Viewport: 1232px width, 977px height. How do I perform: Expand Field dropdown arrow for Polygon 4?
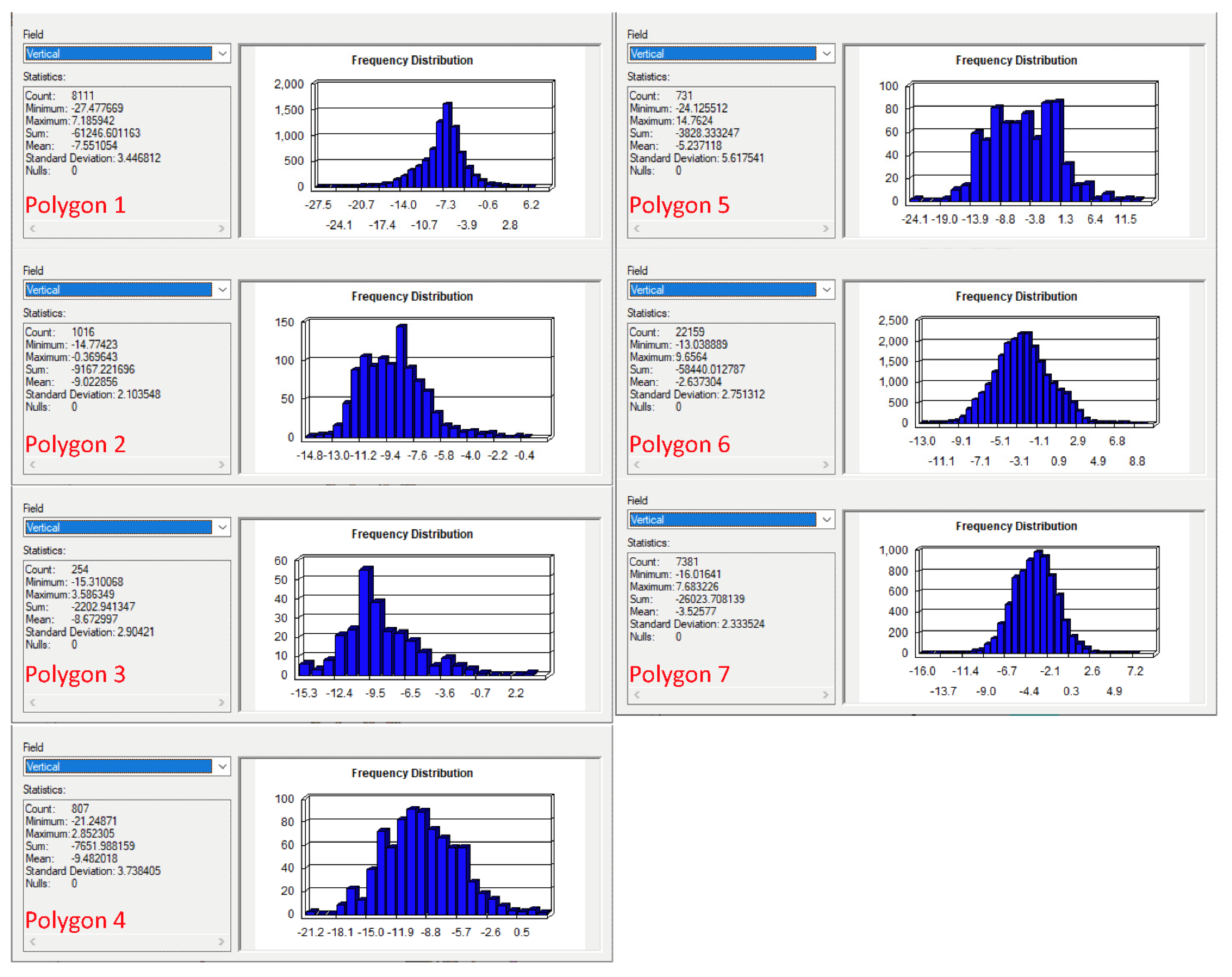click(x=222, y=766)
